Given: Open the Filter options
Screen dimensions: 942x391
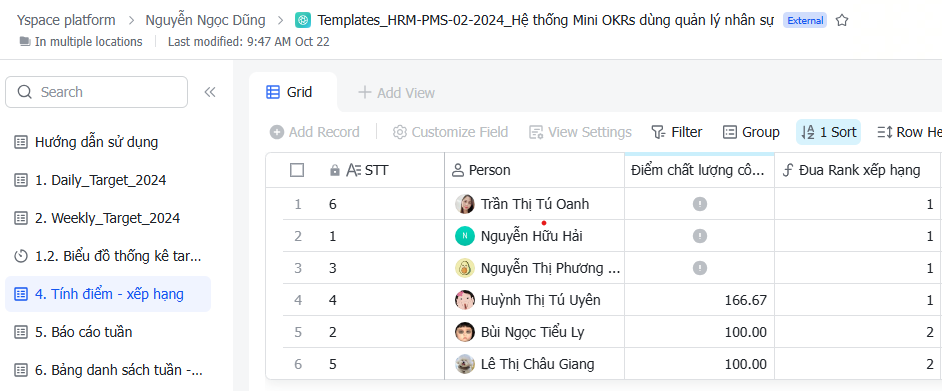Looking at the screenshot, I should tap(676, 132).
